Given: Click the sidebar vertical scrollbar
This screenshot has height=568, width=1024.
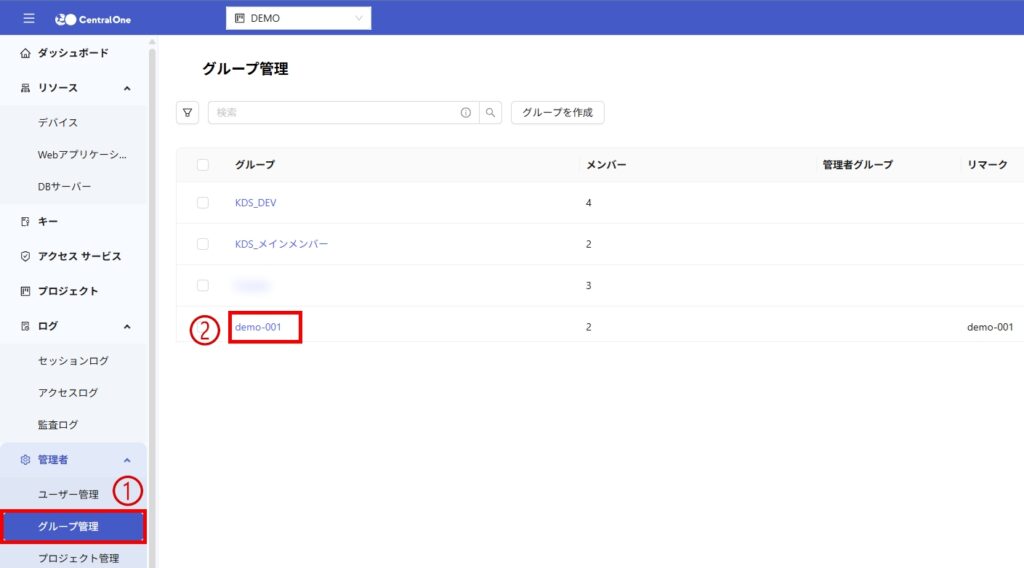Looking at the screenshot, I should [x=153, y=300].
